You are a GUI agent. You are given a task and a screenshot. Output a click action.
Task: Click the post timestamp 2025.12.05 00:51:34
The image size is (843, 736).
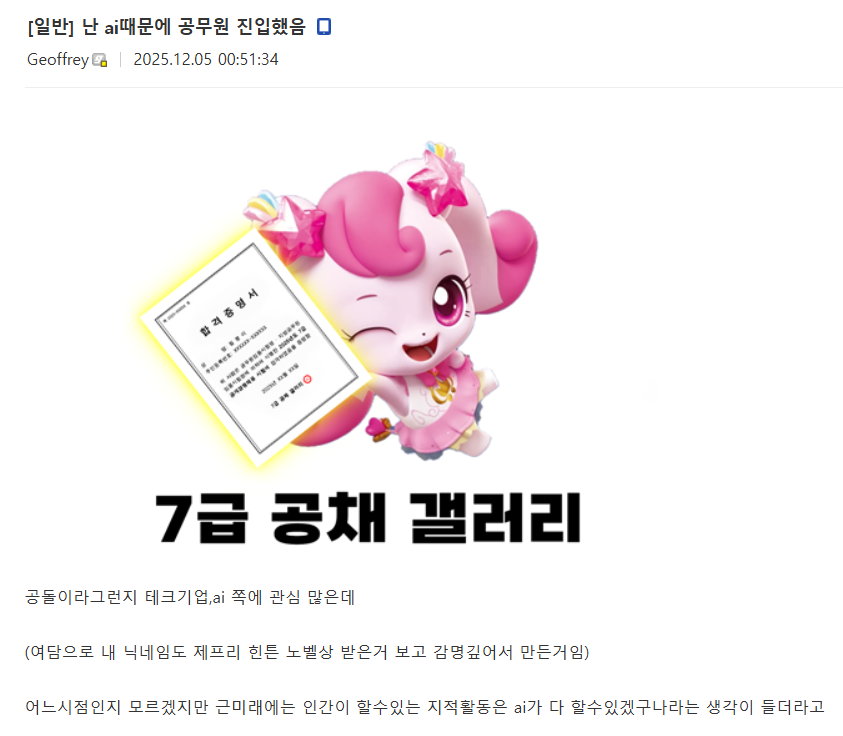click(205, 59)
